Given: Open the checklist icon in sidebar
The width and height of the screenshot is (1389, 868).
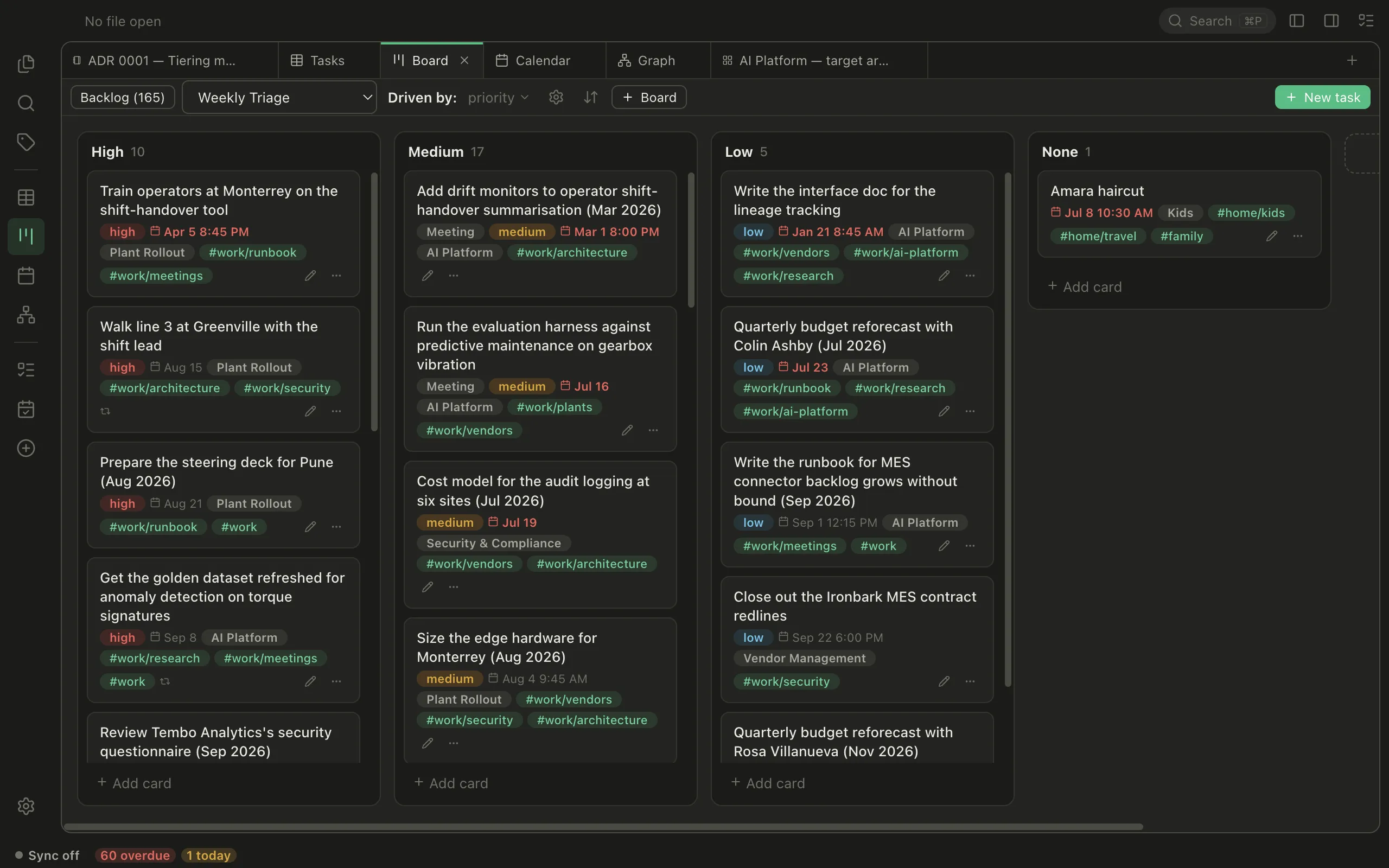Looking at the screenshot, I should (26, 369).
